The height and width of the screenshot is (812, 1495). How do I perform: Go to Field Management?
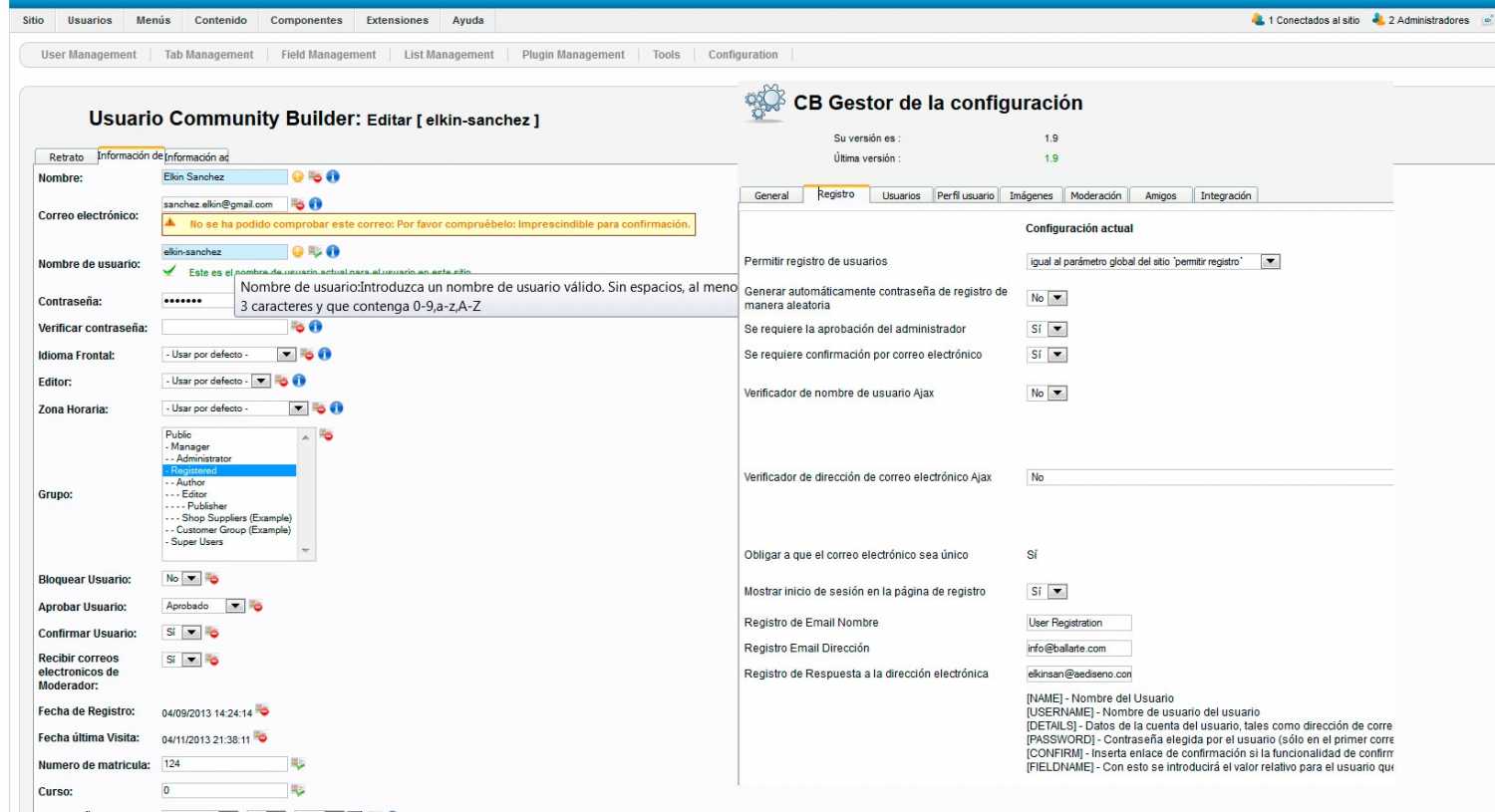(x=329, y=55)
